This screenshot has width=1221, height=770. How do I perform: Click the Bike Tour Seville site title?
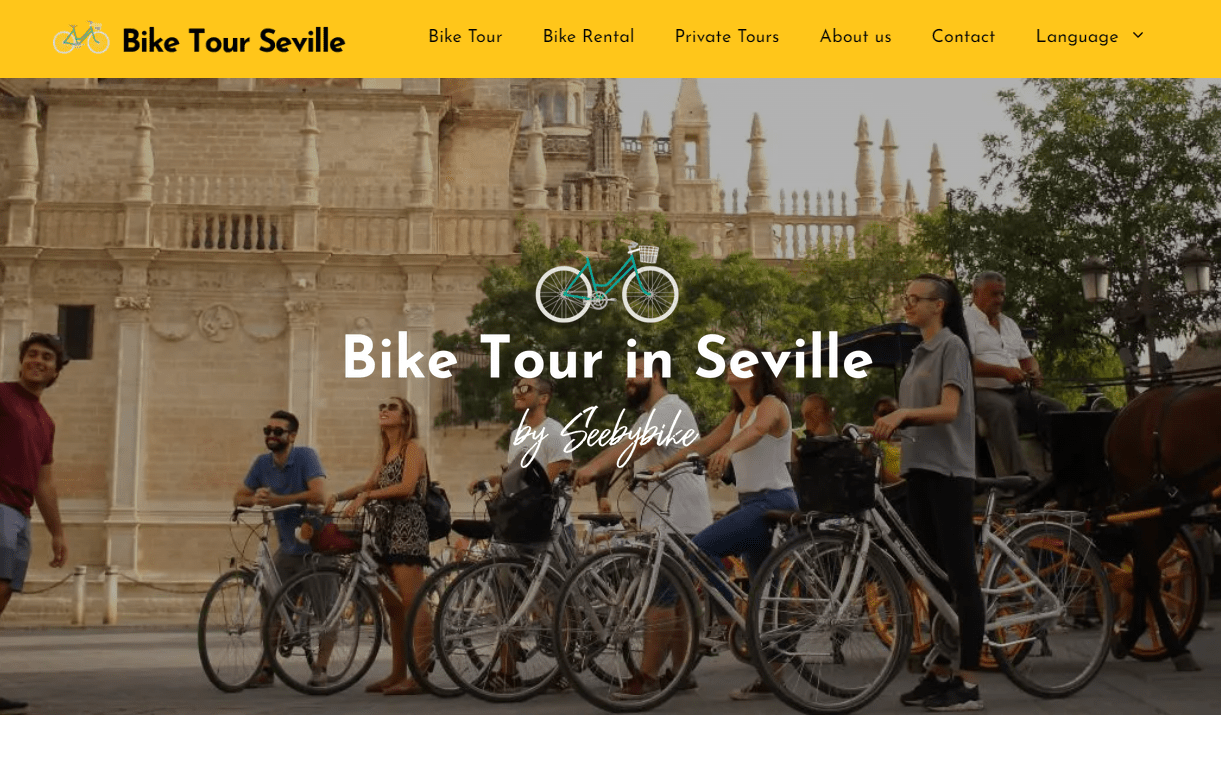tap(233, 41)
